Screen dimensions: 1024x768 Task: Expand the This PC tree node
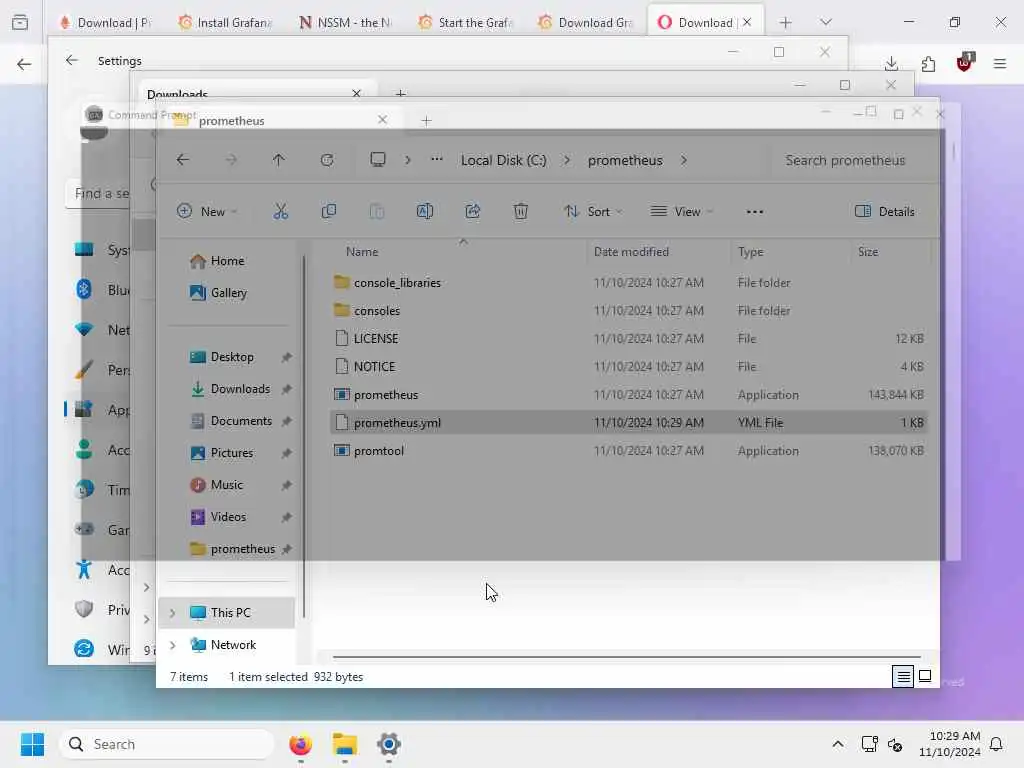click(x=172, y=613)
